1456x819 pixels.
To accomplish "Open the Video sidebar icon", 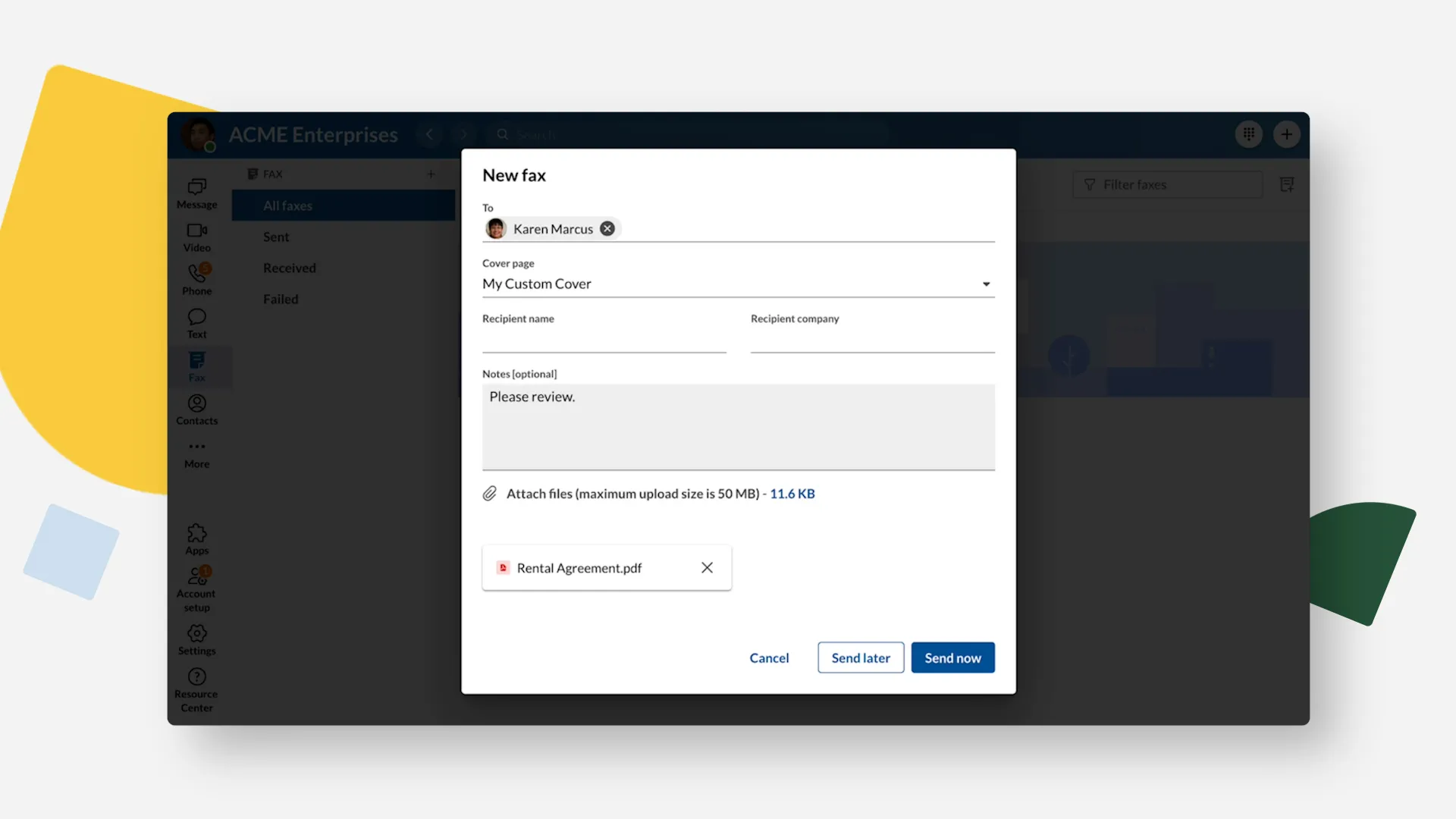I will click(x=197, y=237).
